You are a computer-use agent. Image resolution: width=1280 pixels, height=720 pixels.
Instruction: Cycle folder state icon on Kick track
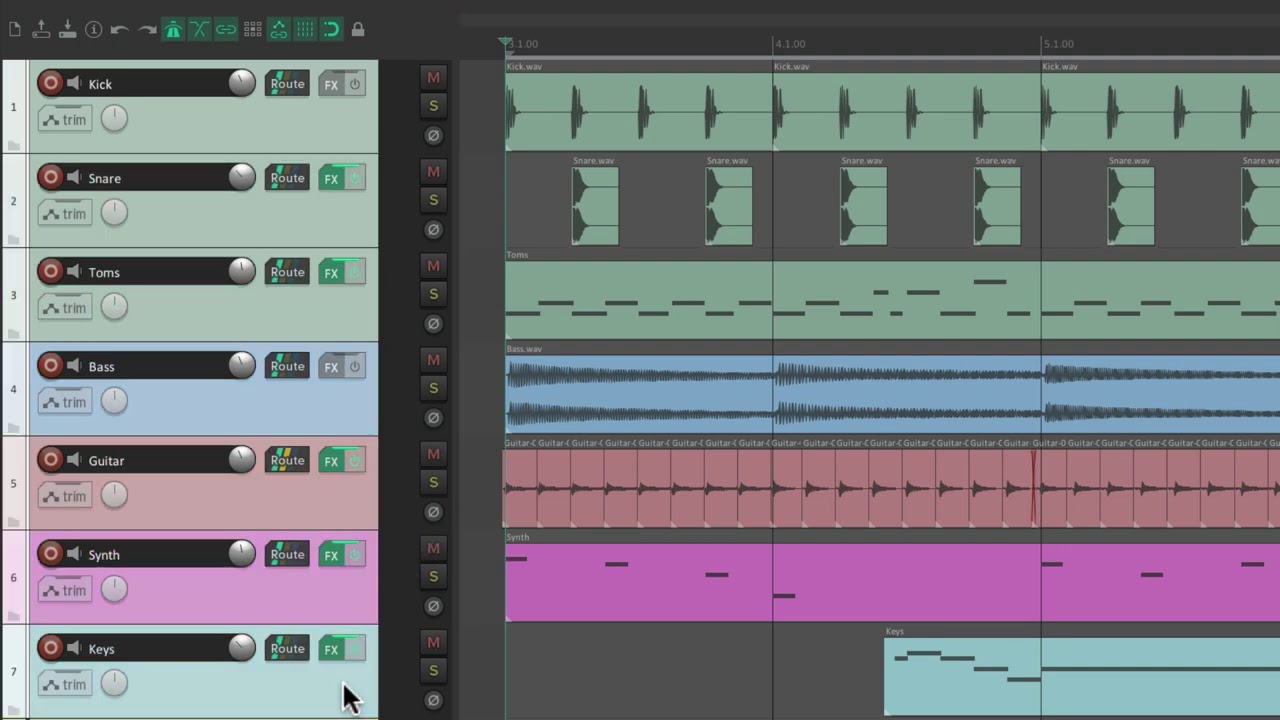pos(13,145)
